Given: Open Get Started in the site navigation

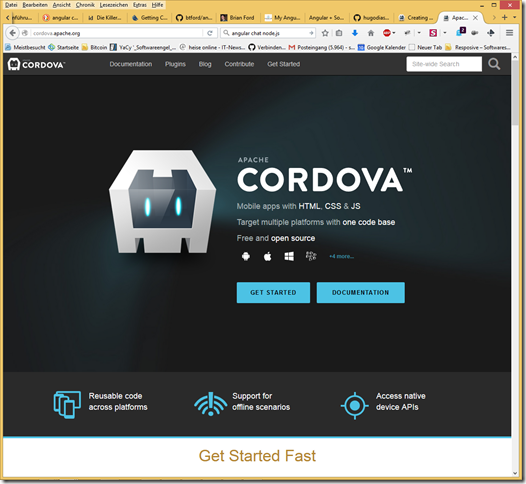Looking at the screenshot, I should pyautogui.click(x=283, y=64).
